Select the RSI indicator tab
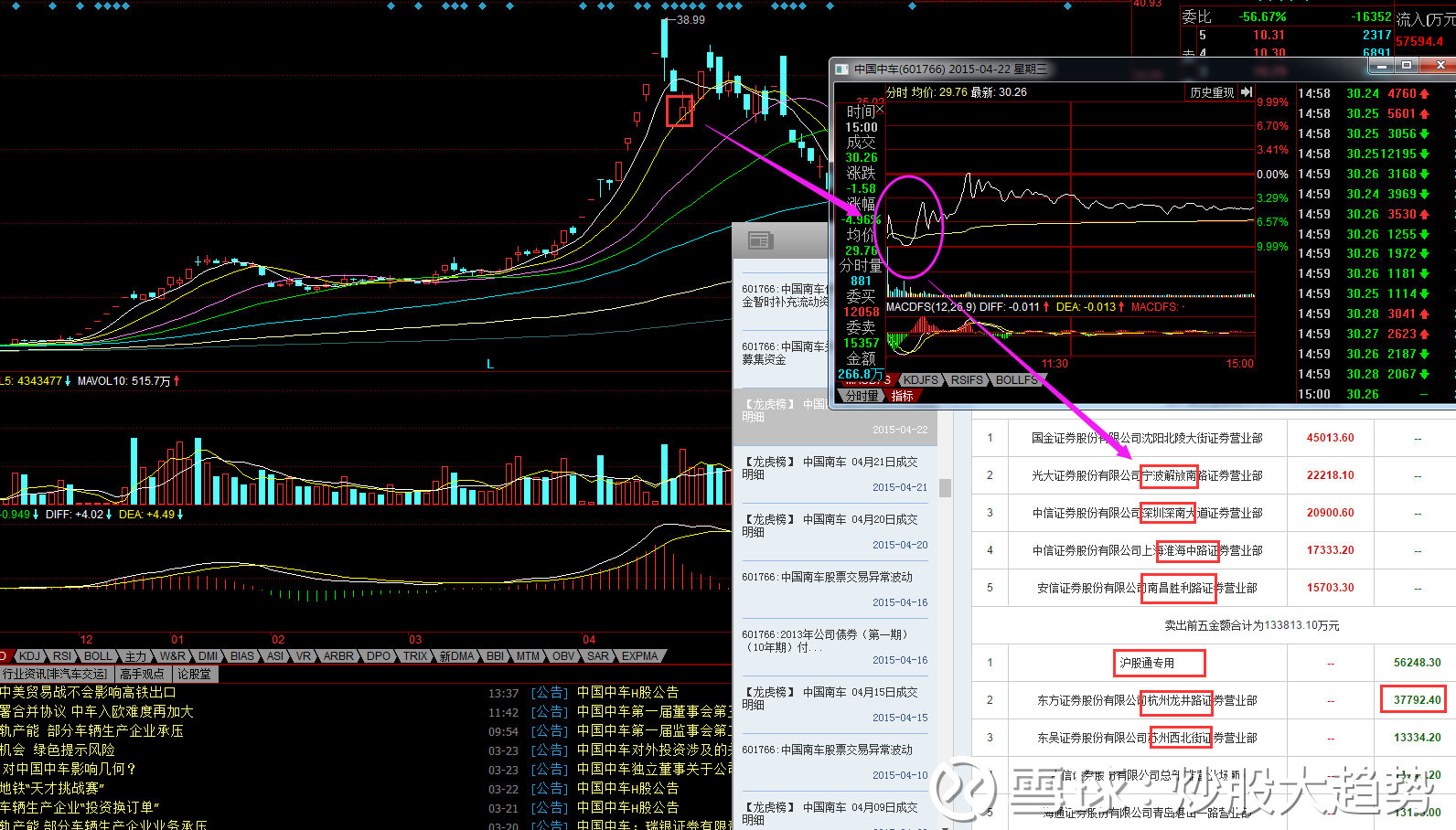1456x830 pixels. [62, 656]
